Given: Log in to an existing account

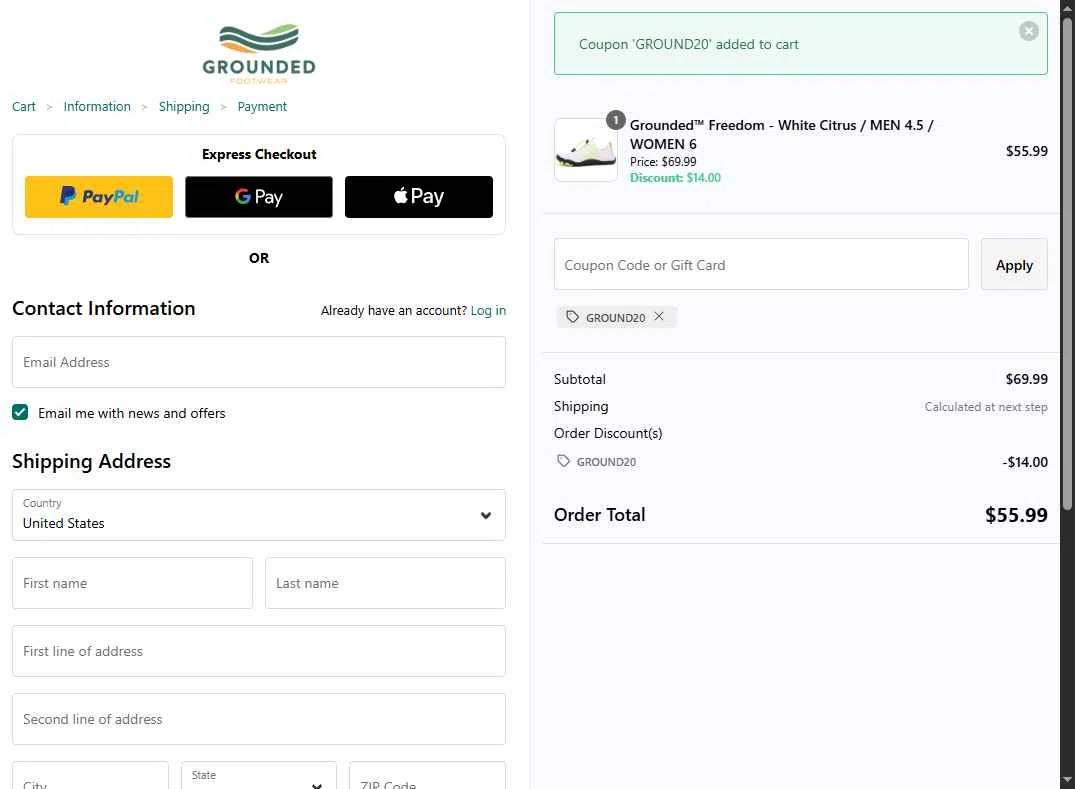Looking at the screenshot, I should [488, 311].
